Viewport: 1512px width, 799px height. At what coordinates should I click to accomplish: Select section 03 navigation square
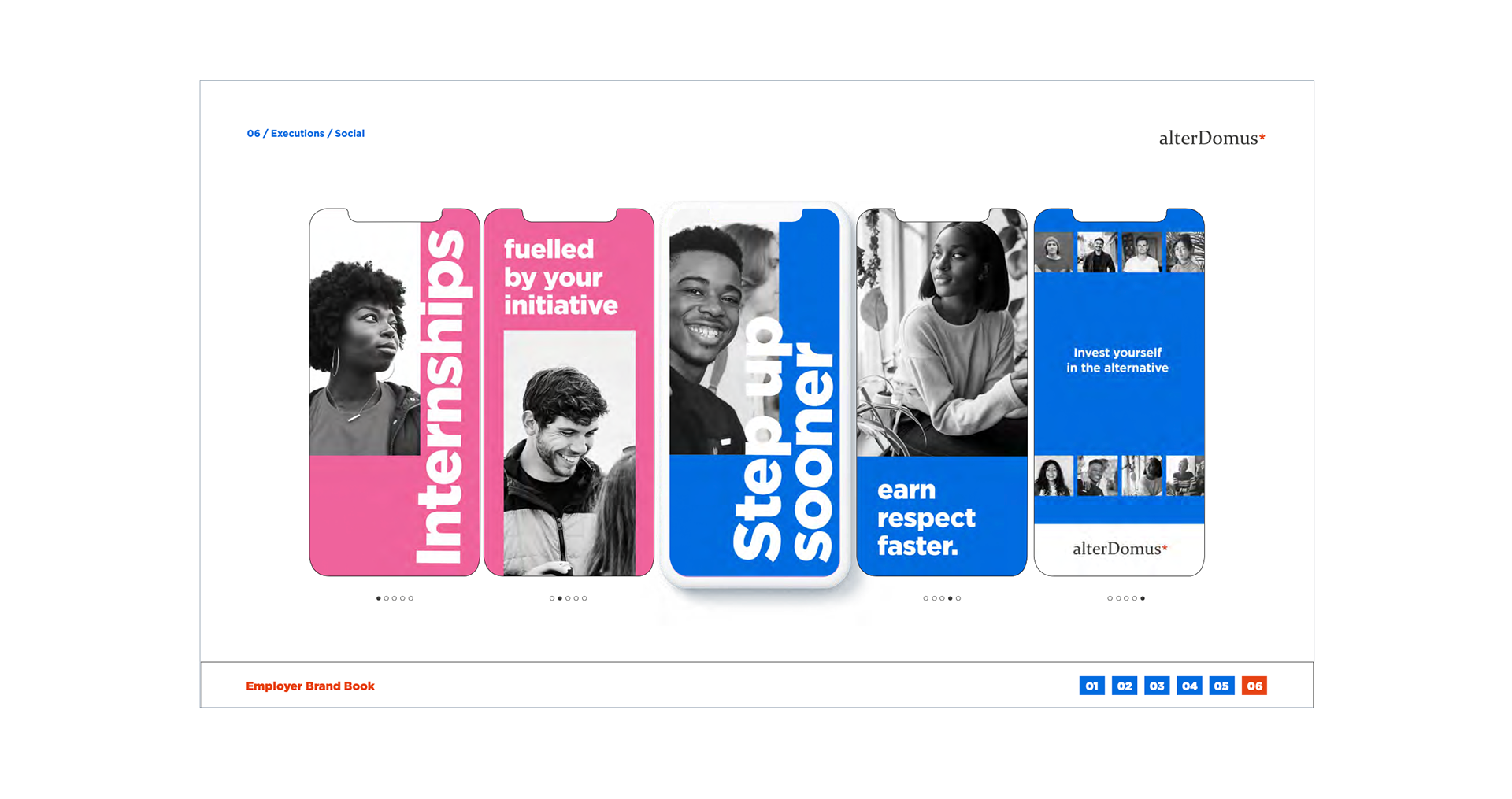click(1157, 686)
